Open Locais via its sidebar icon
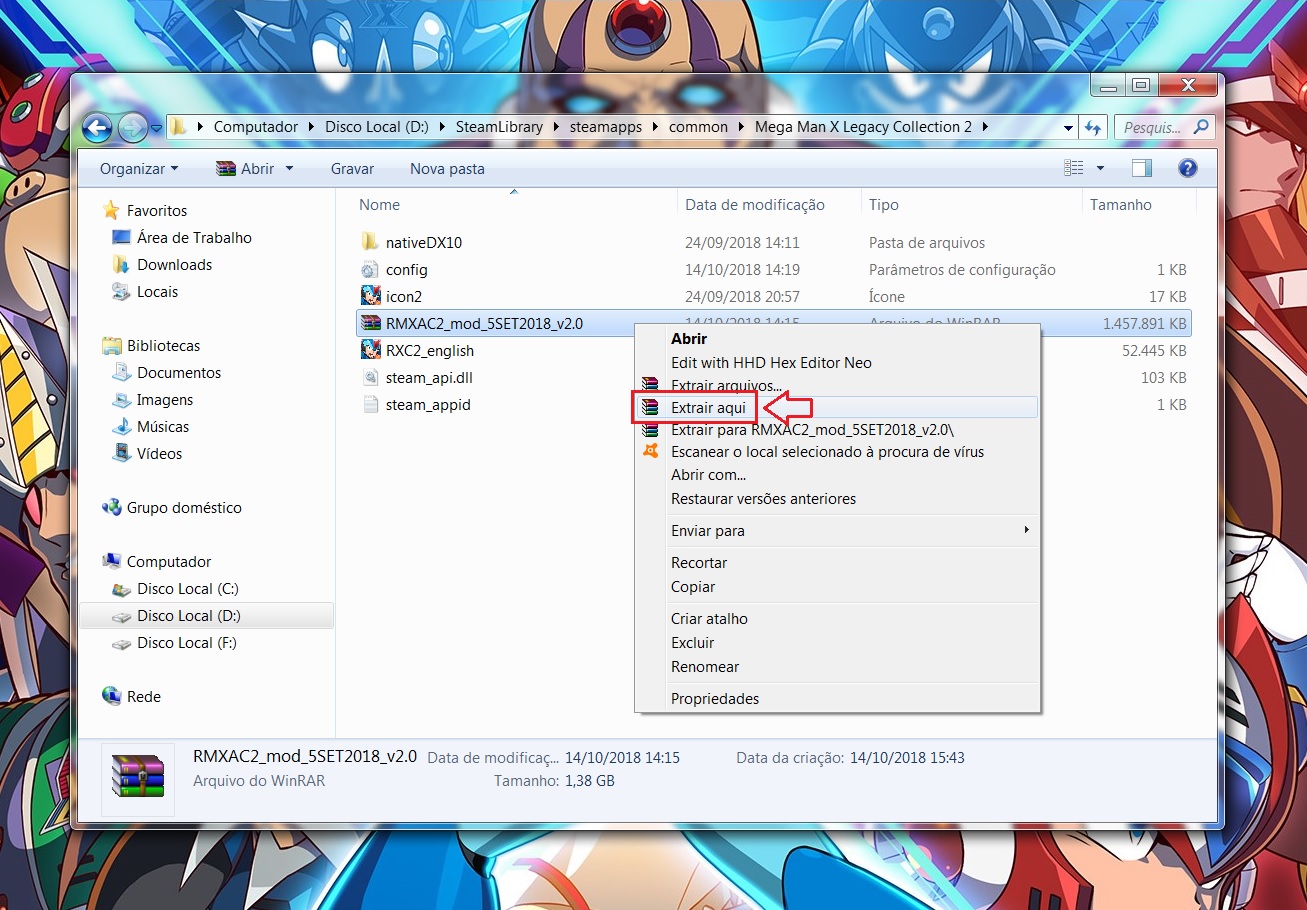Screen dimensions: 1307x910 click(121, 291)
